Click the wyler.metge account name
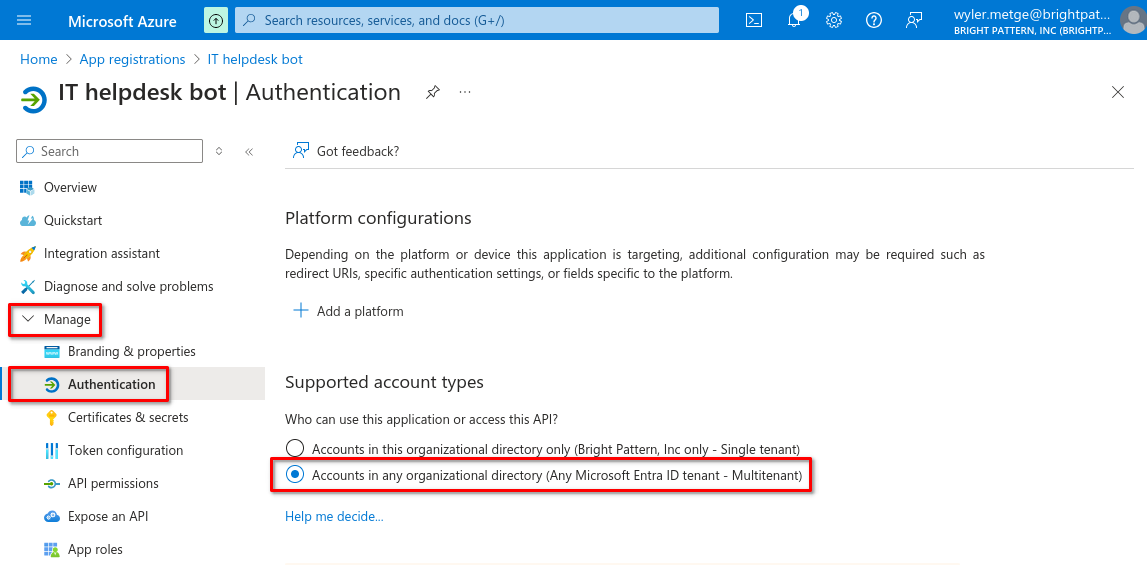Image resolution: width=1147 pixels, height=565 pixels. [x=1031, y=14]
